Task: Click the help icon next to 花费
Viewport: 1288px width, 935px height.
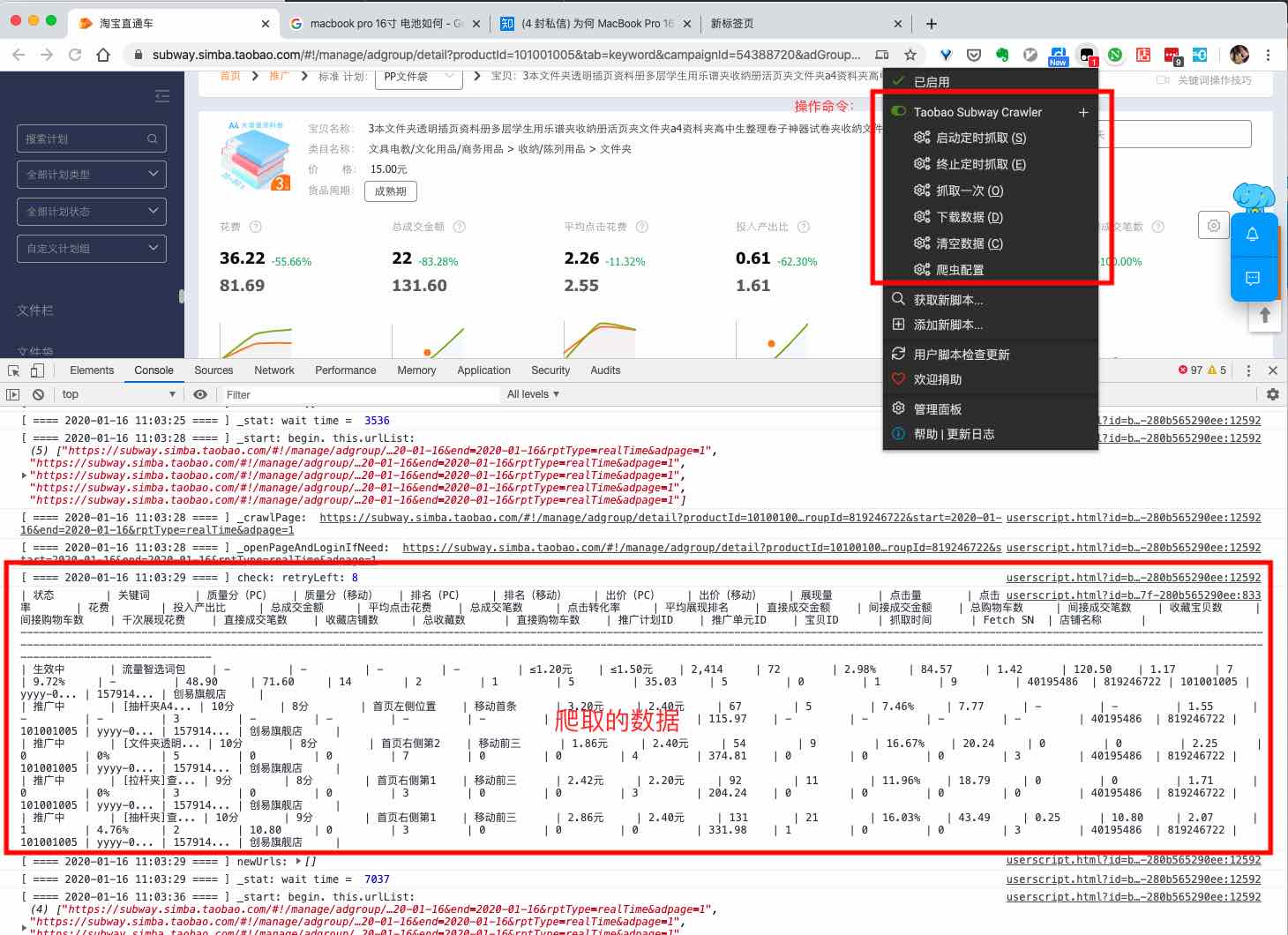Action: click(x=256, y=227)
